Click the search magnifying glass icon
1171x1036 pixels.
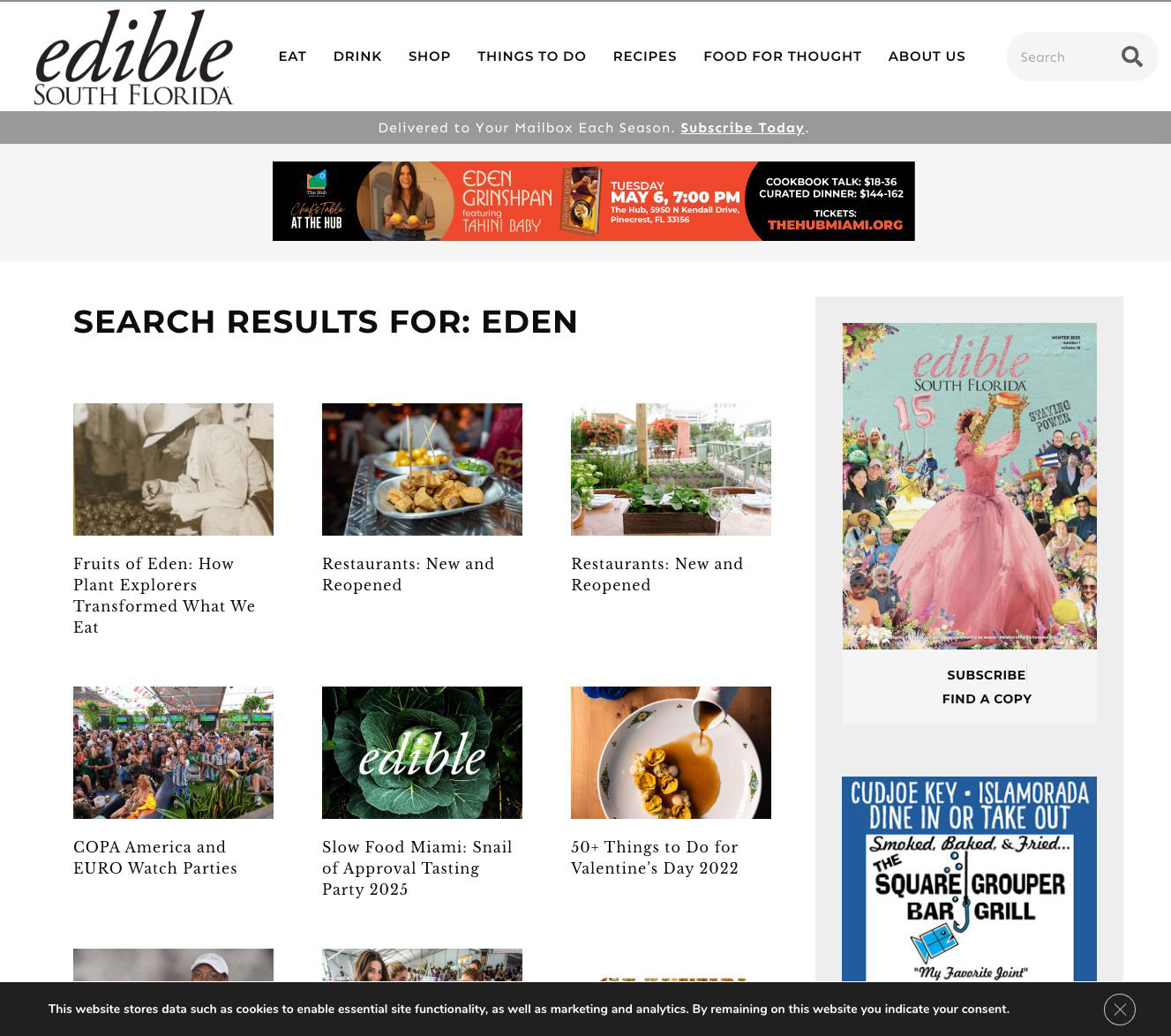tap(1131, 56)
